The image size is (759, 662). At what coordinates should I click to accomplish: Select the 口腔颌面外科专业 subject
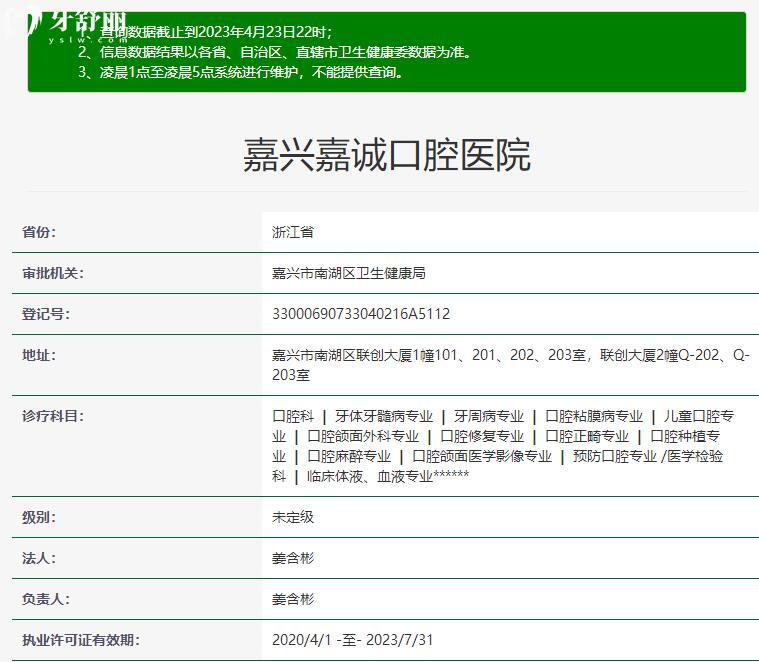pyautogui.click(x=363, y=436)
